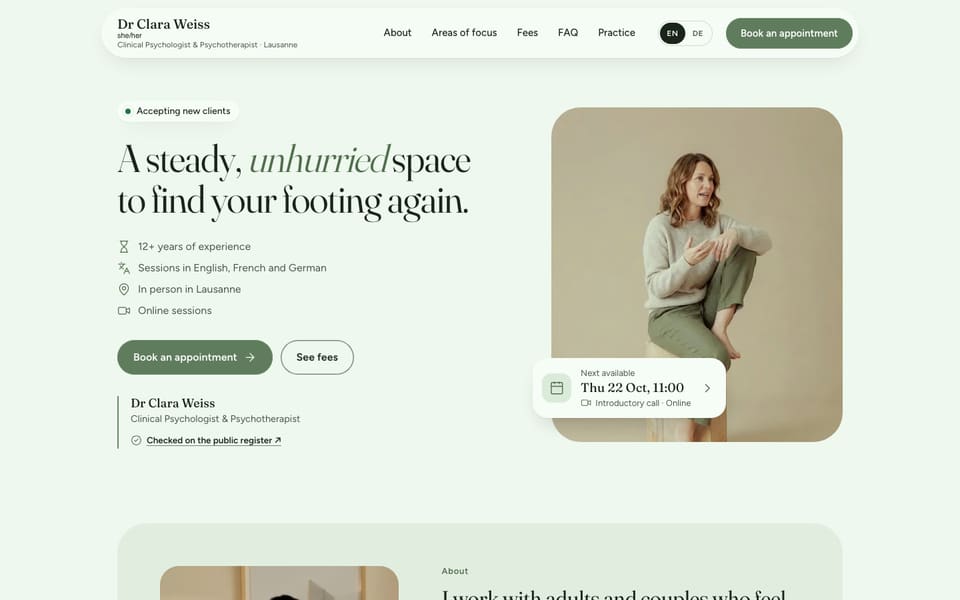Viewport: 960px width, 600px height.
Task: Click the italic word unhurried in headline
Action: point(319,159)
